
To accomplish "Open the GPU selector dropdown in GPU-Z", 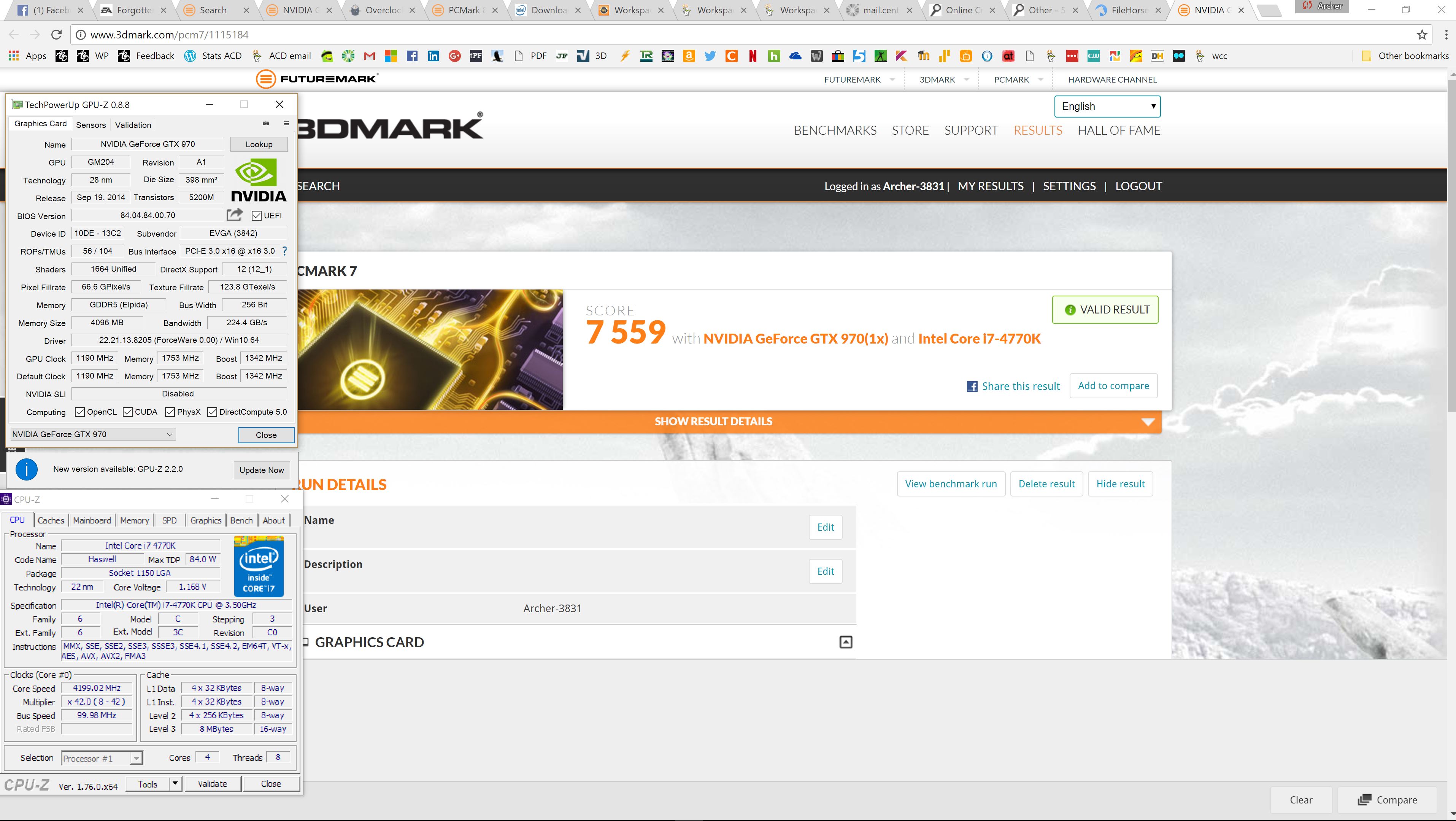I will pos(93,434).
